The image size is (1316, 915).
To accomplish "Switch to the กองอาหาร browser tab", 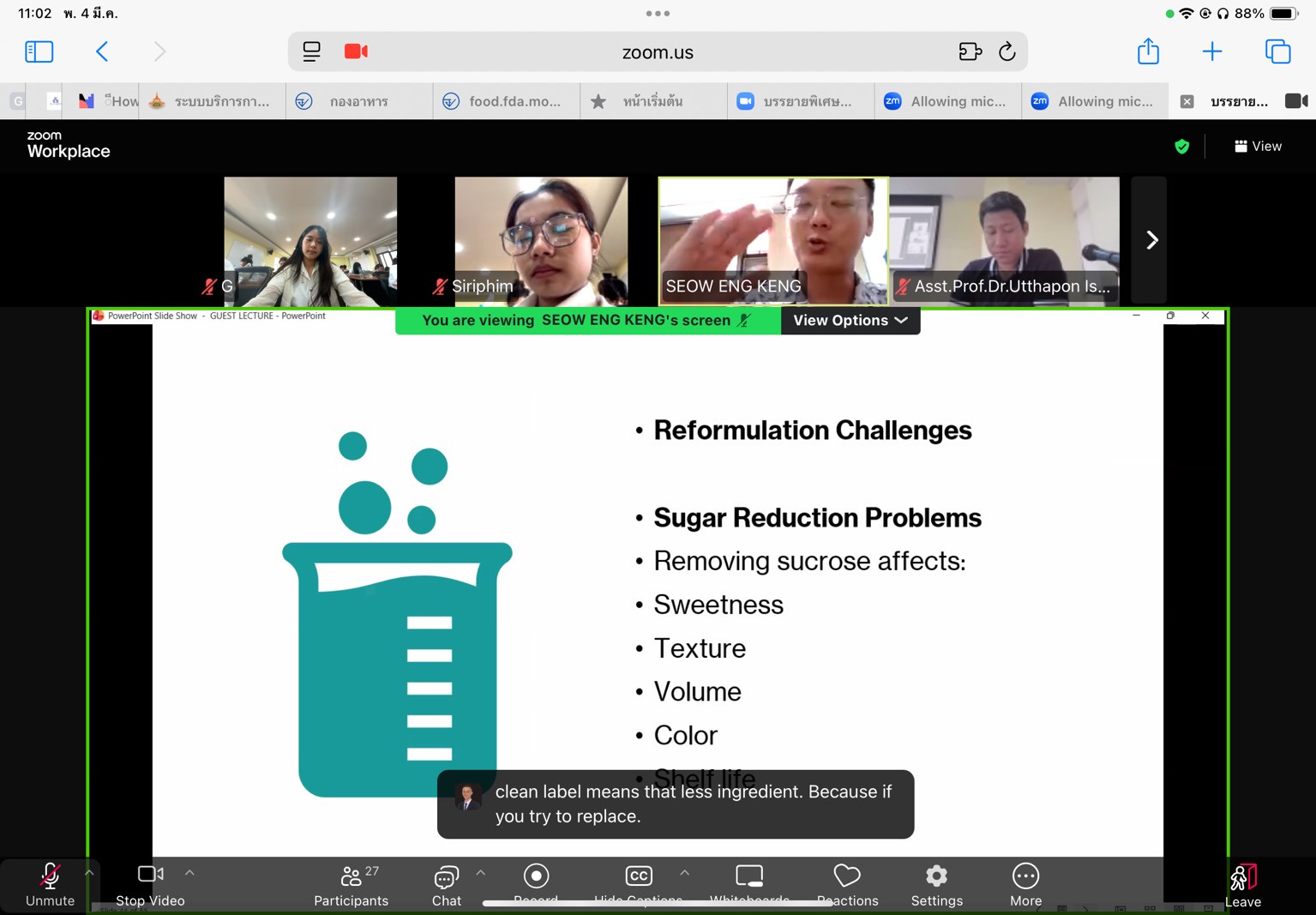I will pos(358,101).
